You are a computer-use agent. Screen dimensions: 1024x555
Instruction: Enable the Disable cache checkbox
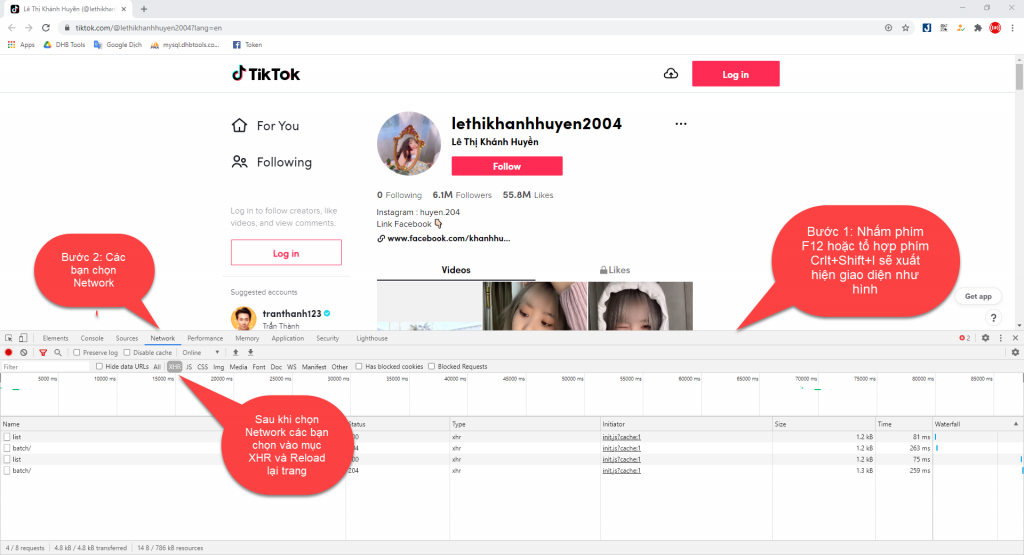pyautogui.click(x=127, y=353)
